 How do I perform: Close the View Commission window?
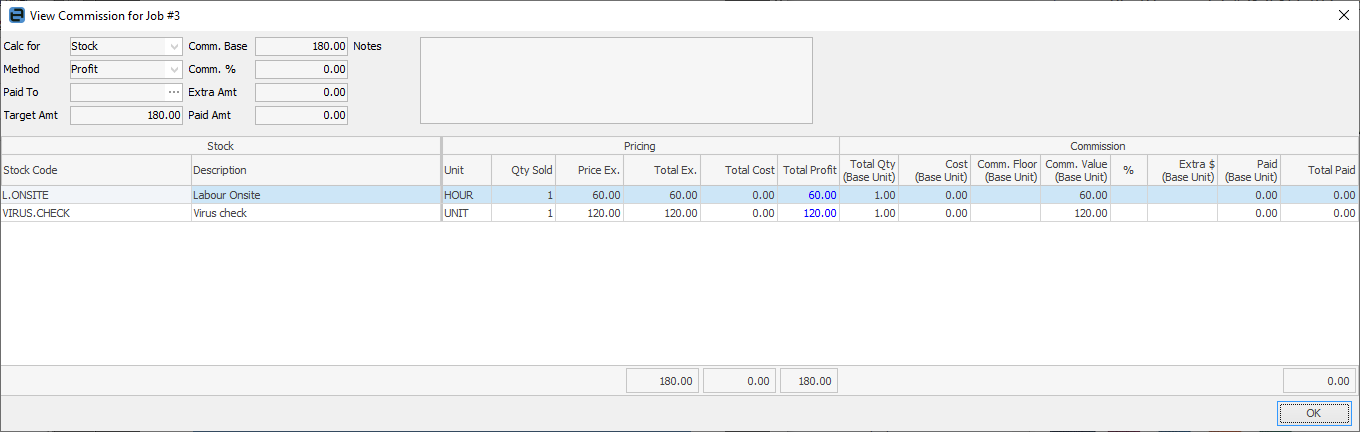pos(1343,16)
